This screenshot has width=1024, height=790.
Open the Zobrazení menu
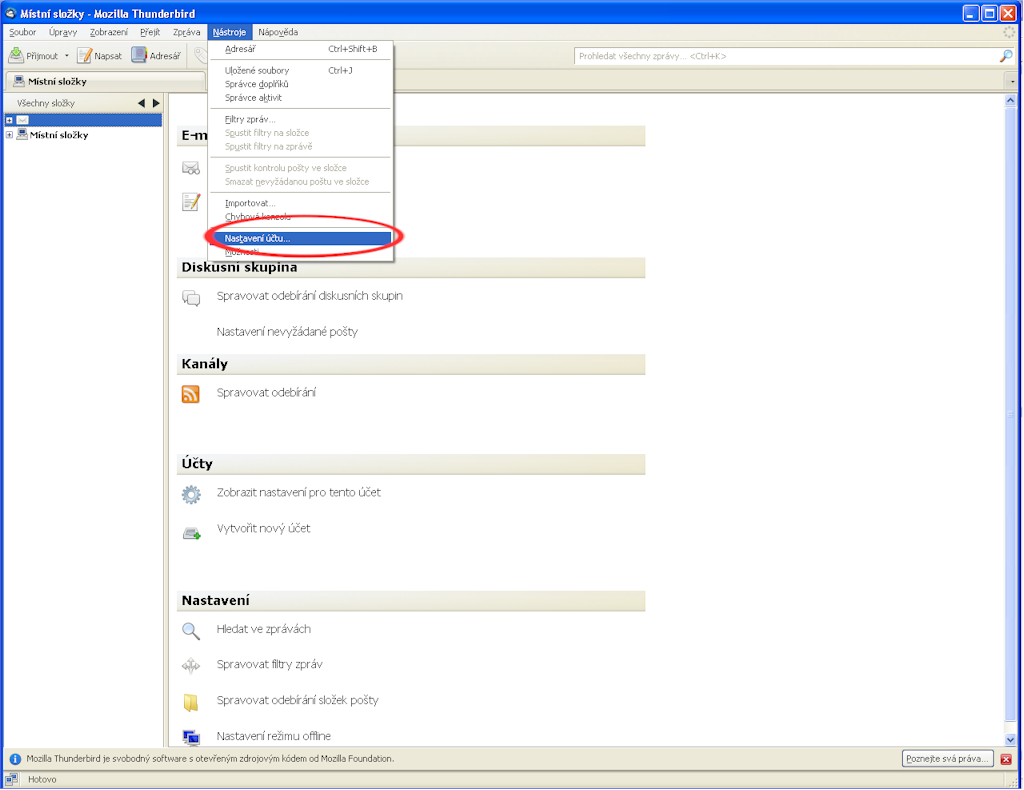click(x=109, y=32)
